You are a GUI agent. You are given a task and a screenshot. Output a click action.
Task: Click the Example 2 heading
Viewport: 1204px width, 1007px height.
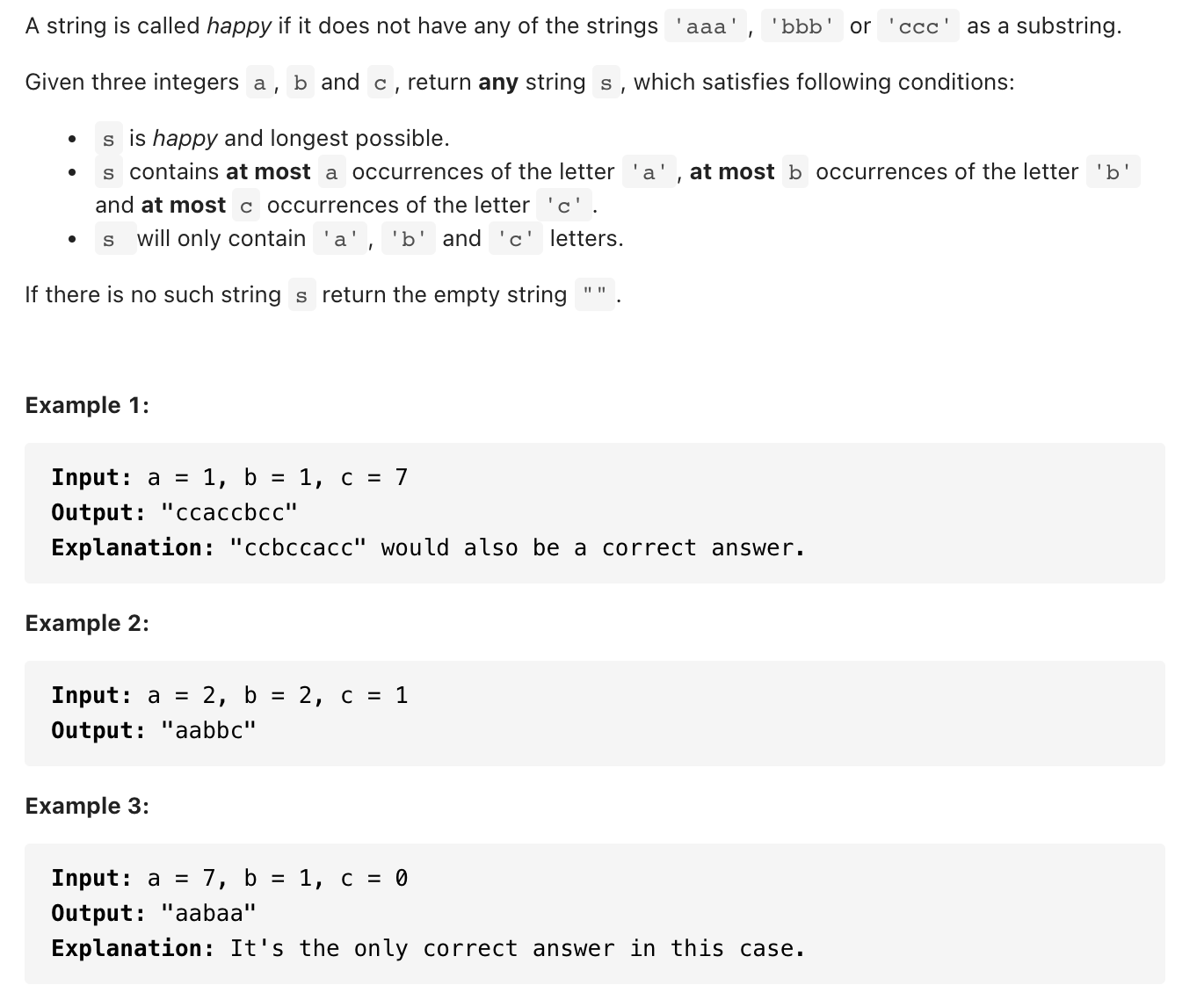[87, 623]
